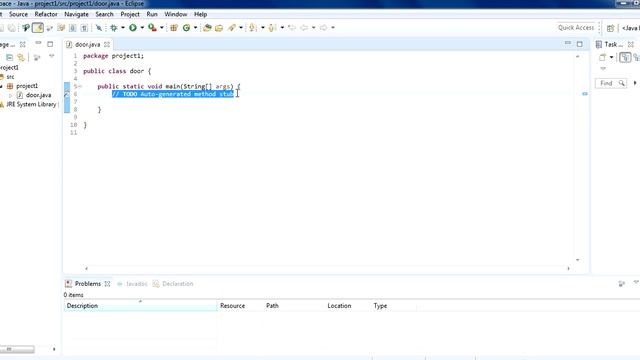Open the Project menu

(x=130, y=14)
